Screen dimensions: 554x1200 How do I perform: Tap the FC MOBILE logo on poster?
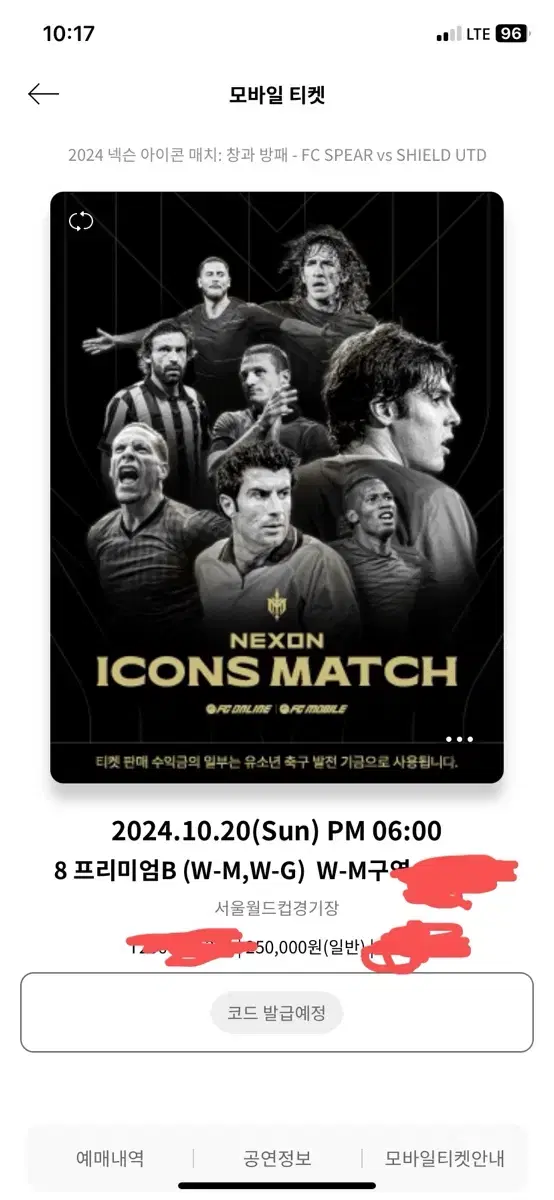point(314,708)
